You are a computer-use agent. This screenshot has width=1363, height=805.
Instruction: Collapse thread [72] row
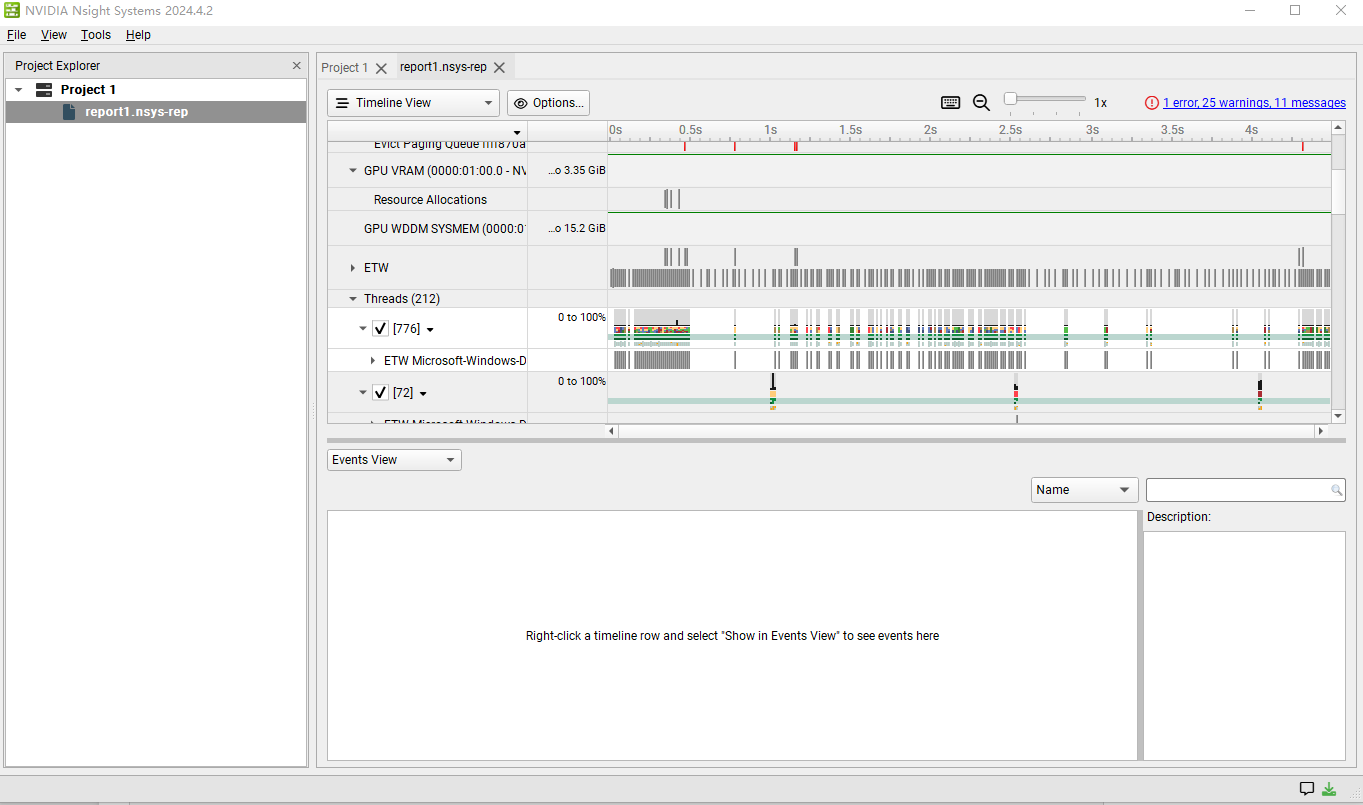pos(363,393)
